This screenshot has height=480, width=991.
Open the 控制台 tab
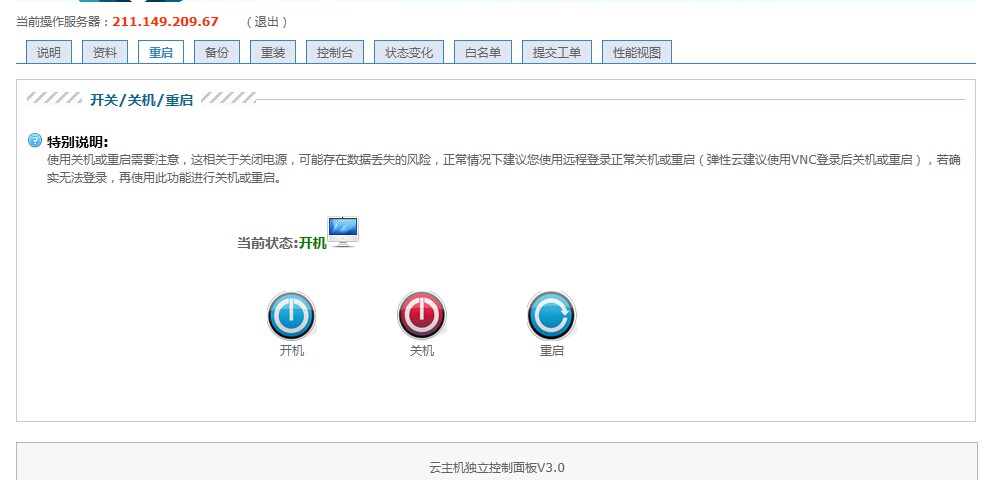tap(335, 52)
